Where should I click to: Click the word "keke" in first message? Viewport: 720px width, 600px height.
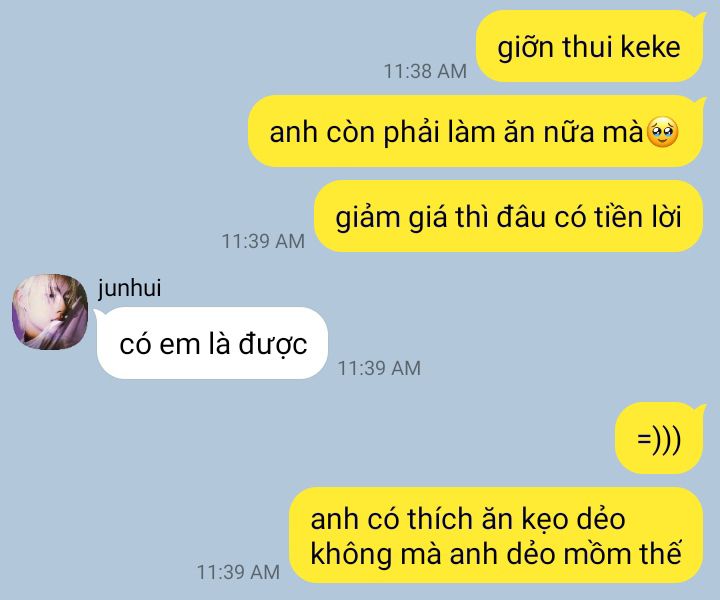tap(650, 47)
